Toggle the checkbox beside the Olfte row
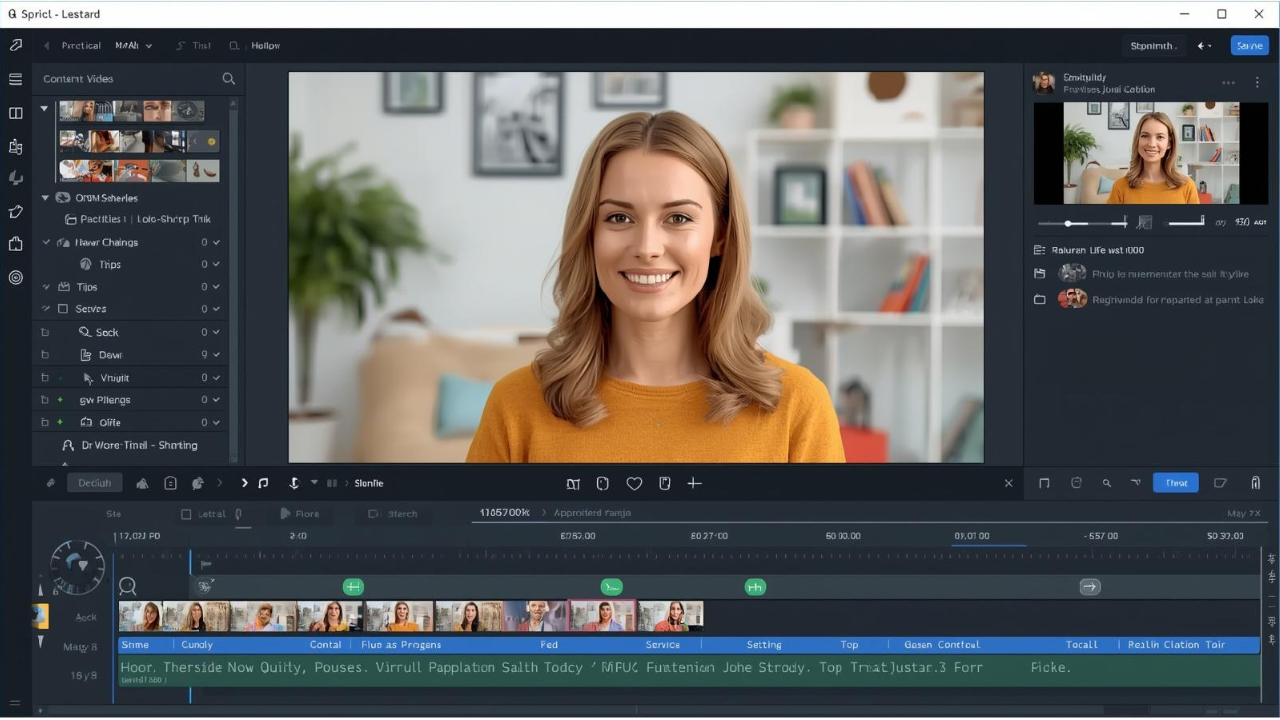 point(45,423)
